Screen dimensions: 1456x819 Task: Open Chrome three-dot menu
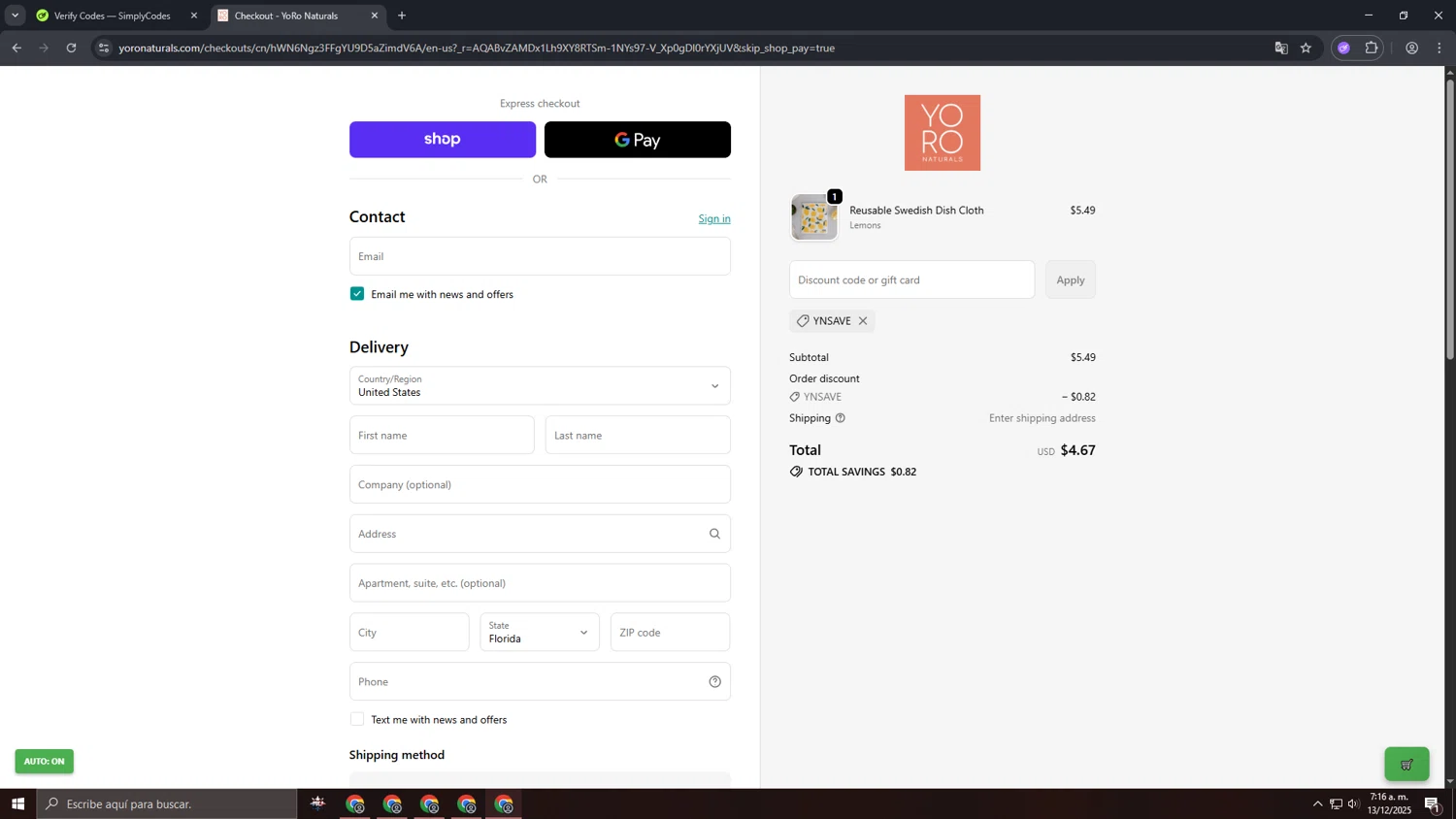1439,48
